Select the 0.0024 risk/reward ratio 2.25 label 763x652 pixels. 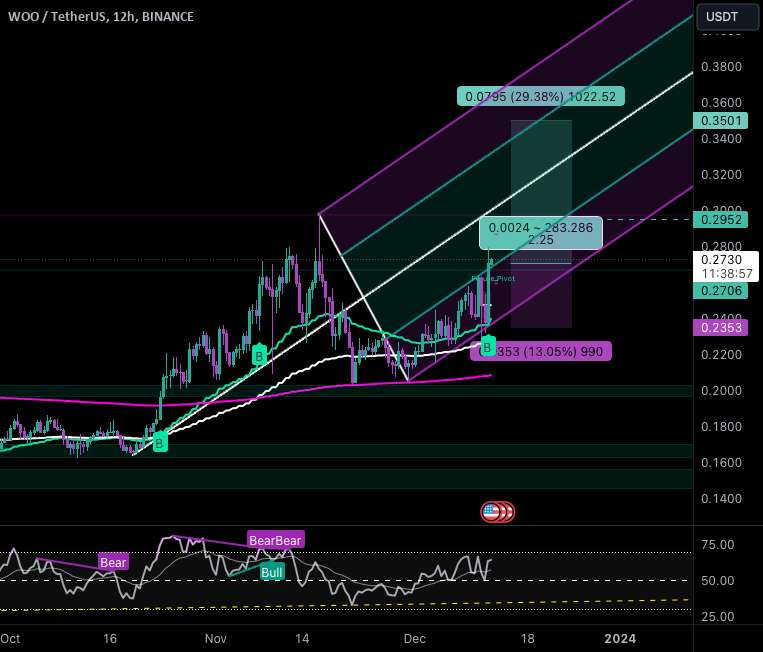(x=541, y=233)
